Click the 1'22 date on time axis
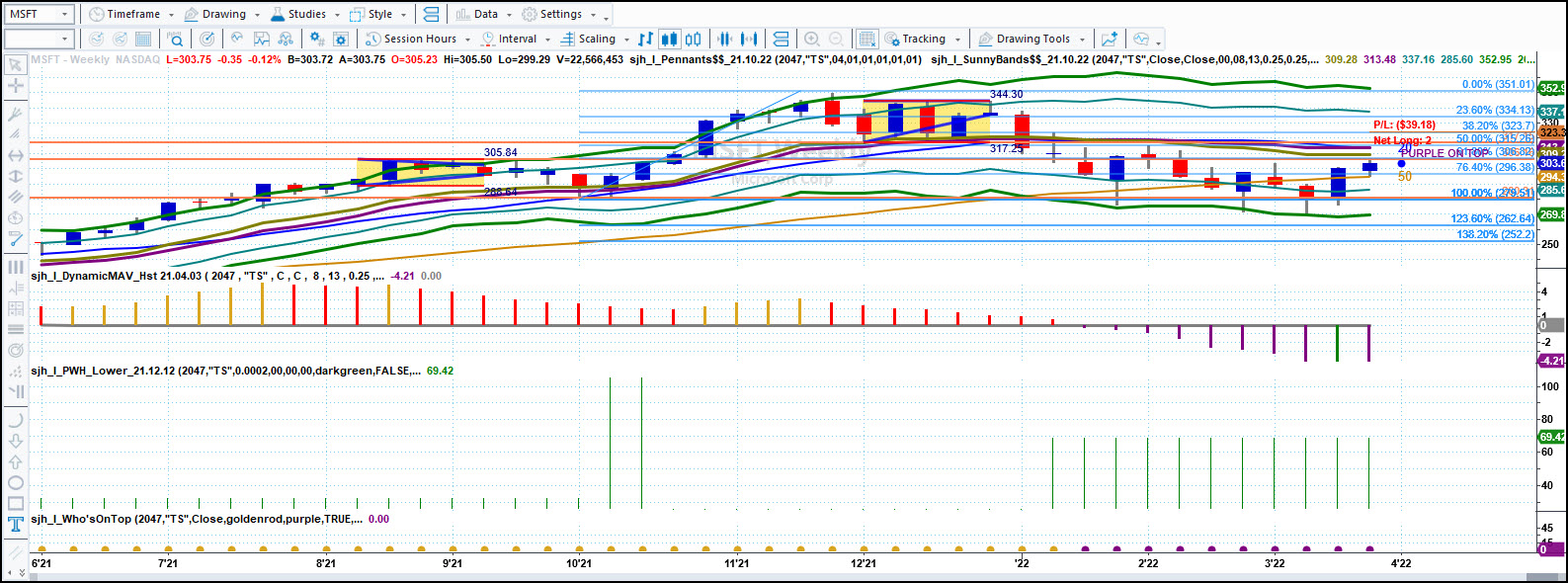This screenshot has width=1568, height=583. (1021, 563)
